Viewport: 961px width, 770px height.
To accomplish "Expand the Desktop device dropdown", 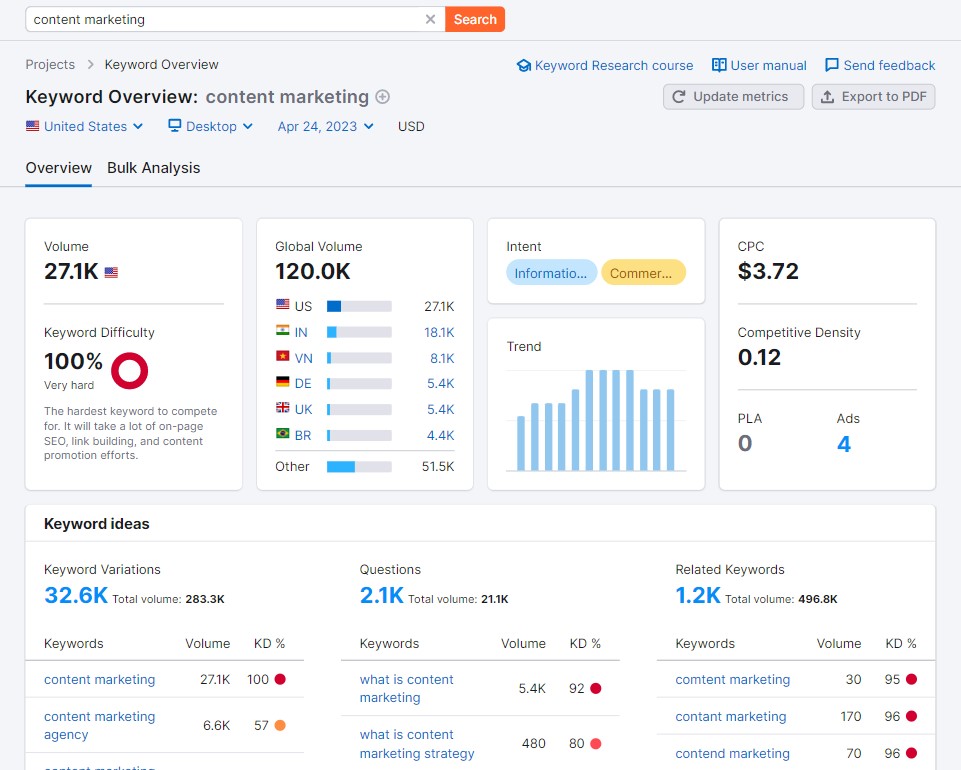I will pyautogui.click(x=210, y=126).
